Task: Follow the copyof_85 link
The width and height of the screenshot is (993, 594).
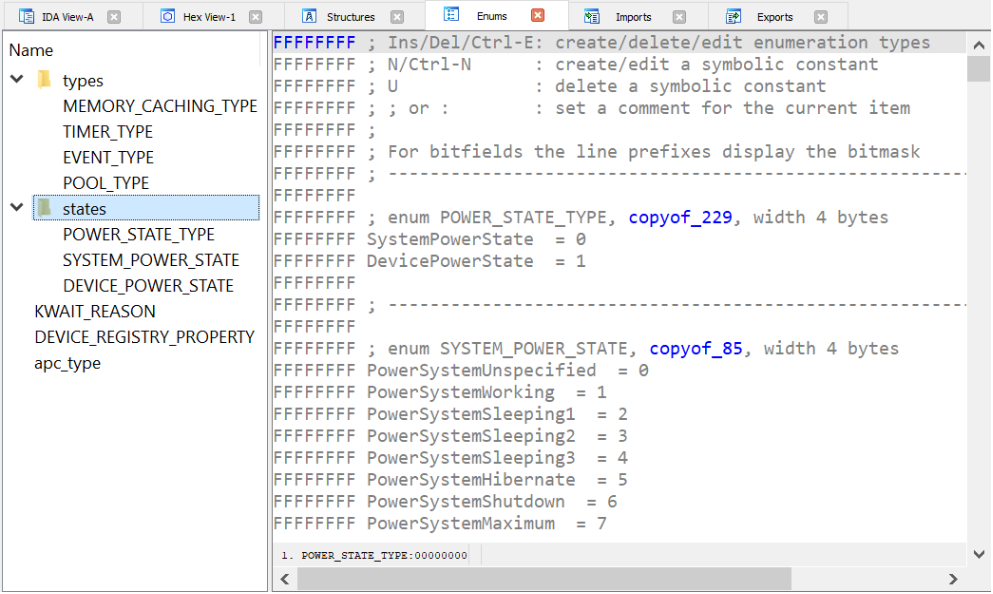Action: [696, 348]
